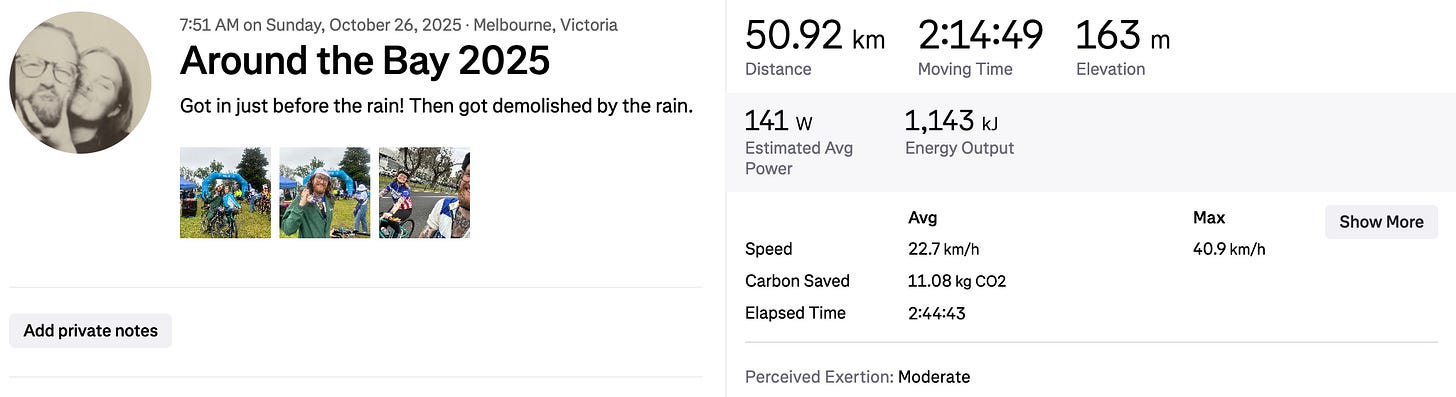Click the 141 W estimated power value
The width and height of the screenshot is (1456, 397).
pos(779,122)
